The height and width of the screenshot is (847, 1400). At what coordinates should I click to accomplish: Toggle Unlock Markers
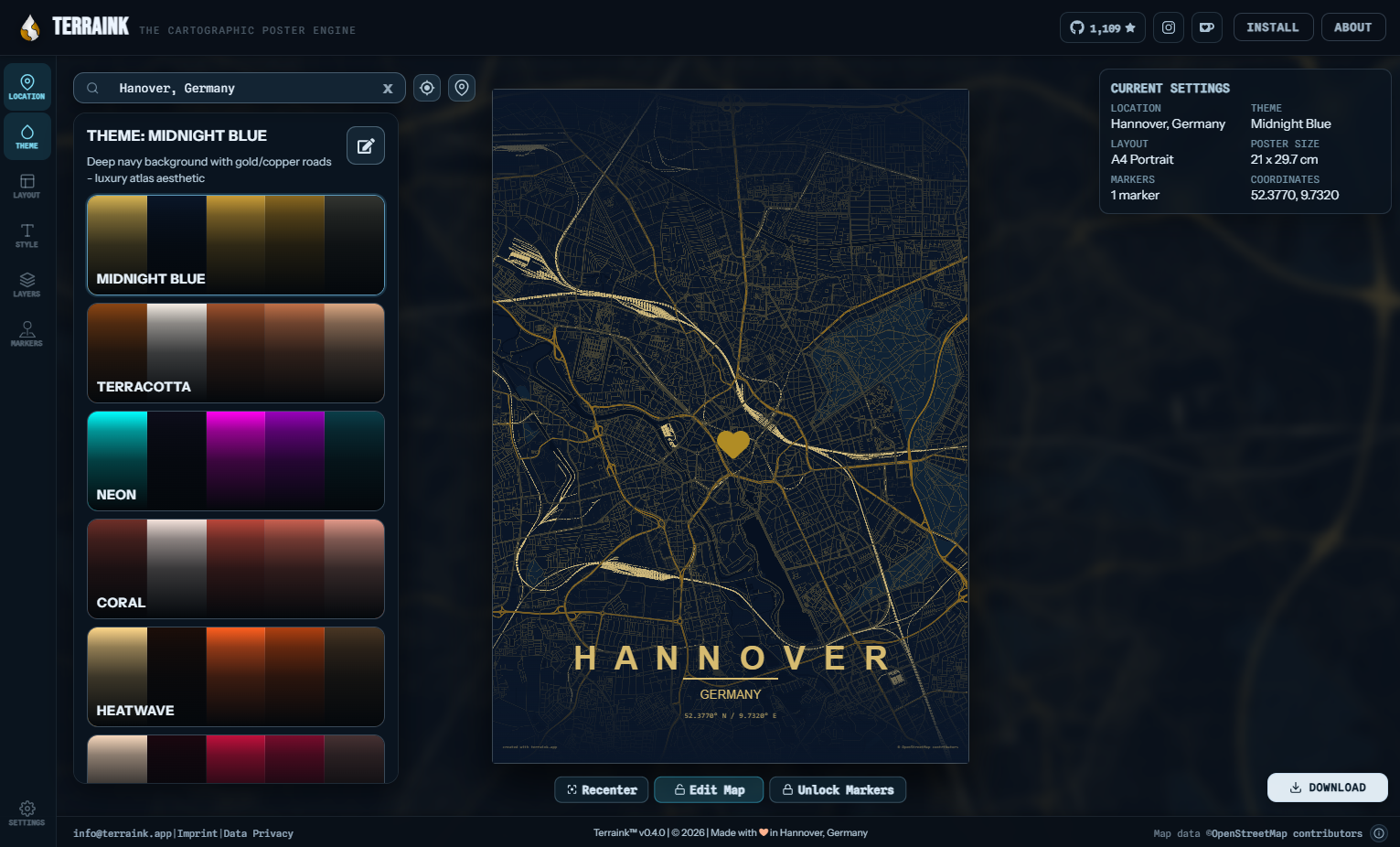[837, 789]
